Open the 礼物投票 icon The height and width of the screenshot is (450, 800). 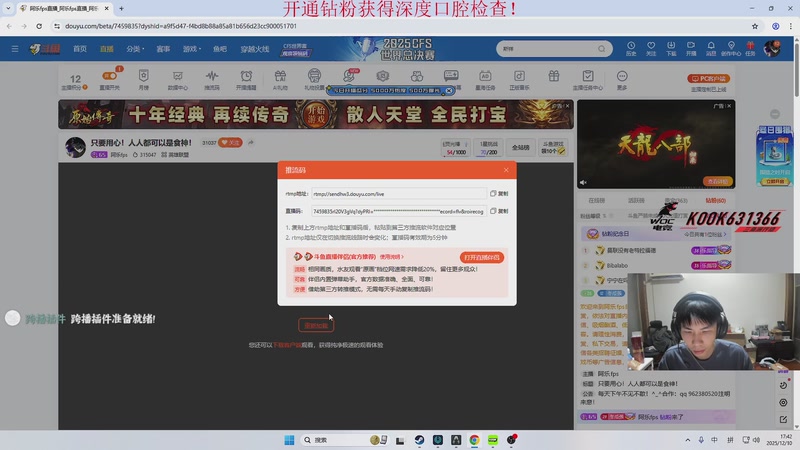tap(314, 80)
